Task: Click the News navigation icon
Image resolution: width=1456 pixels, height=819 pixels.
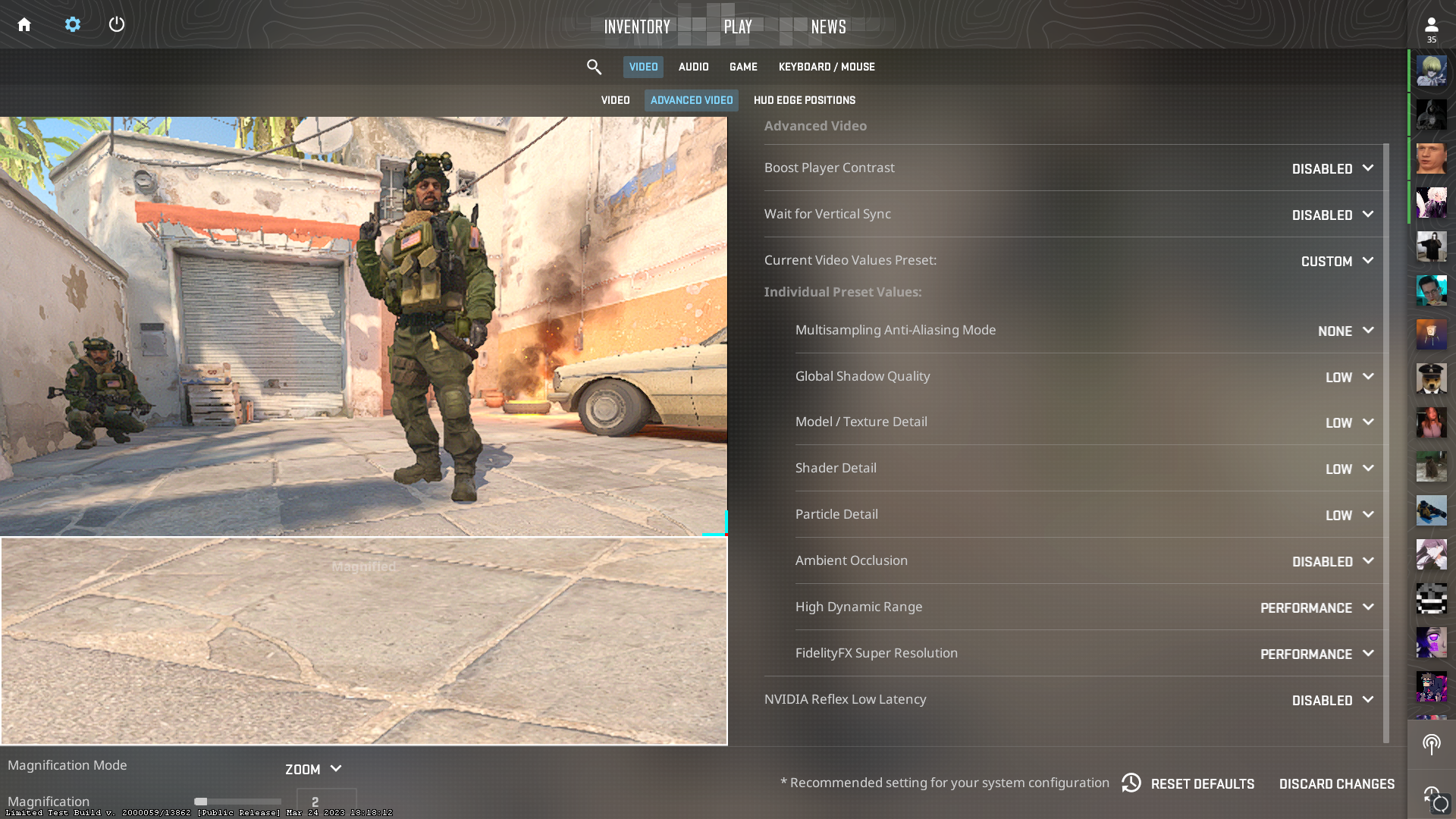Action: (x=826, y=24)
